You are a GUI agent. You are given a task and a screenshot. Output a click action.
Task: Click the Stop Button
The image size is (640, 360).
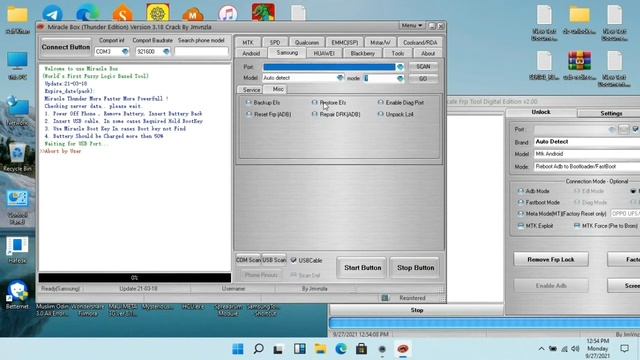(416, 268)
